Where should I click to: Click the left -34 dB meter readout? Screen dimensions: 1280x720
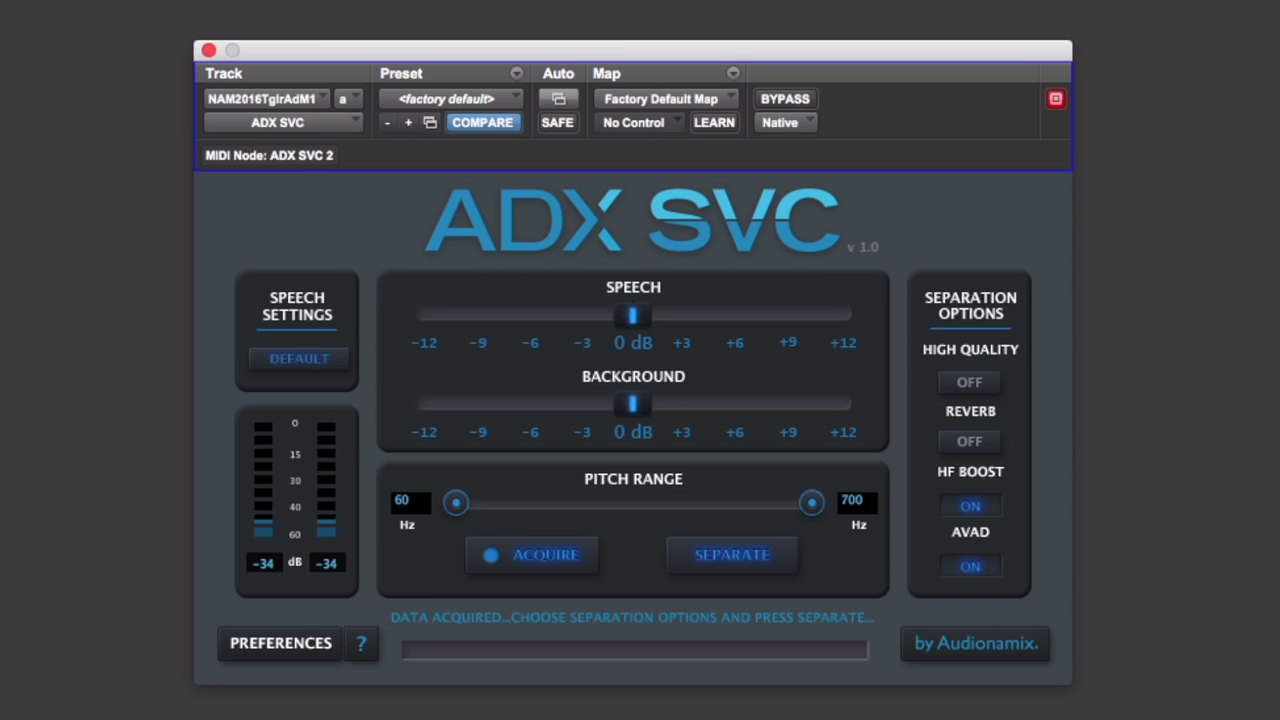(264, 563)
